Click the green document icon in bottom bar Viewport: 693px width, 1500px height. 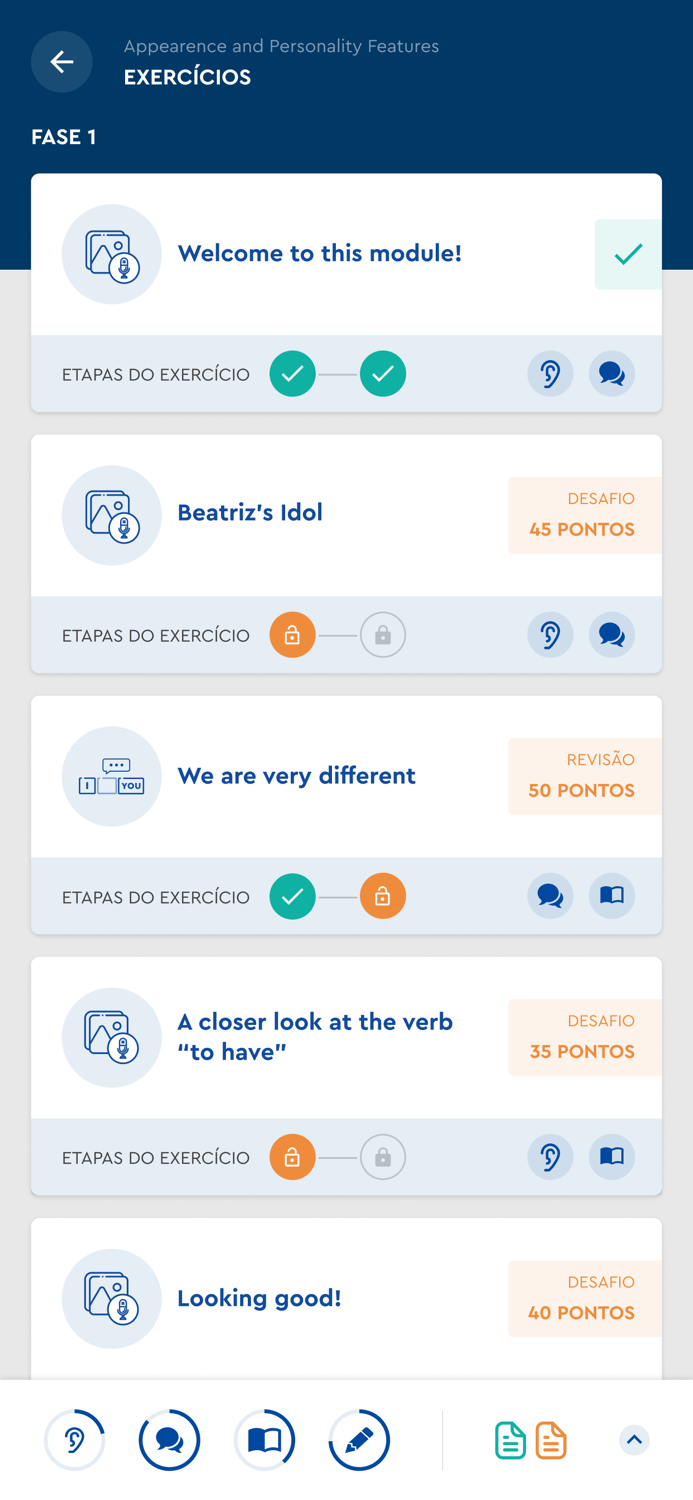(x=510, y=1440)
